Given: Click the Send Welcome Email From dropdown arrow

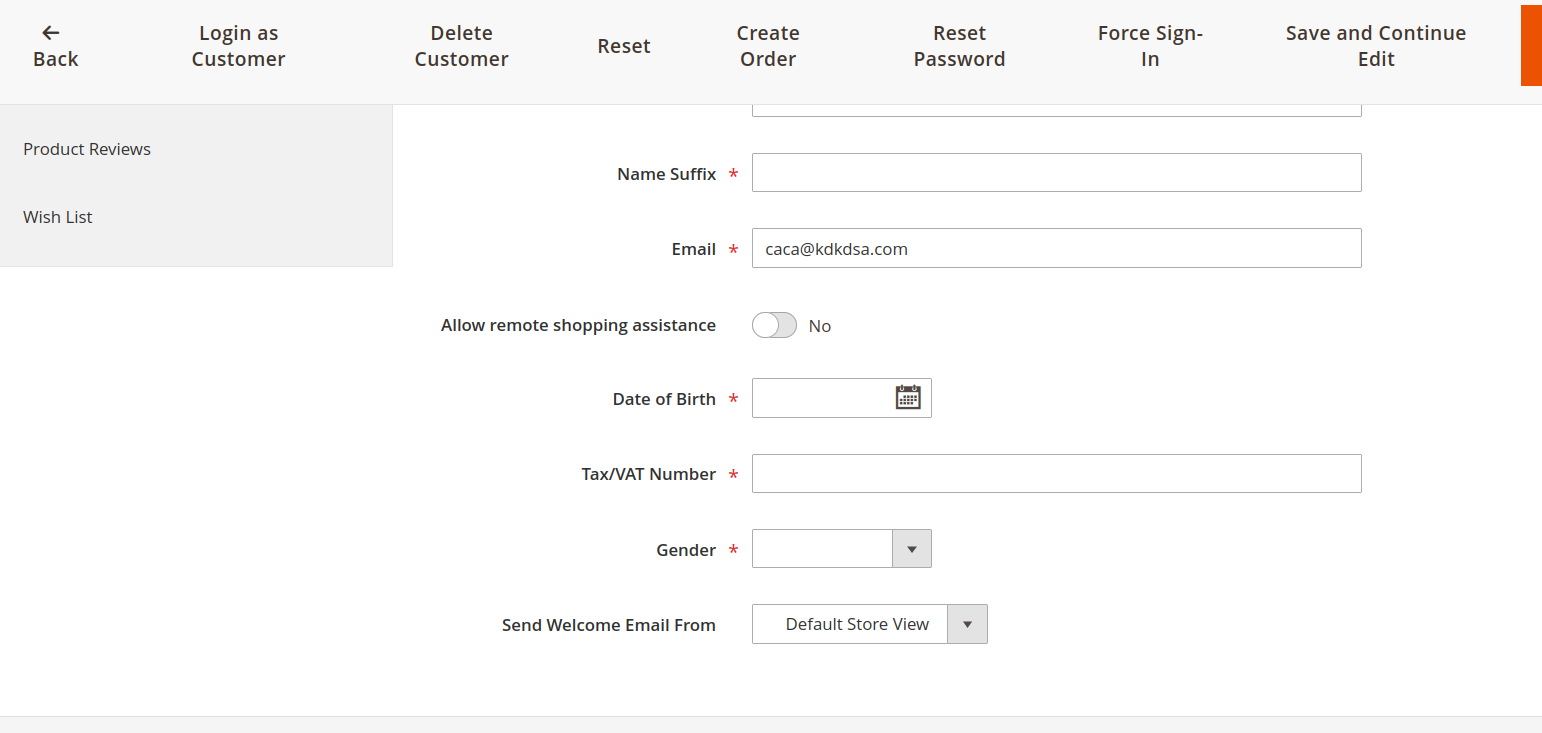Looking at the screenshot, I should [966, 623].
